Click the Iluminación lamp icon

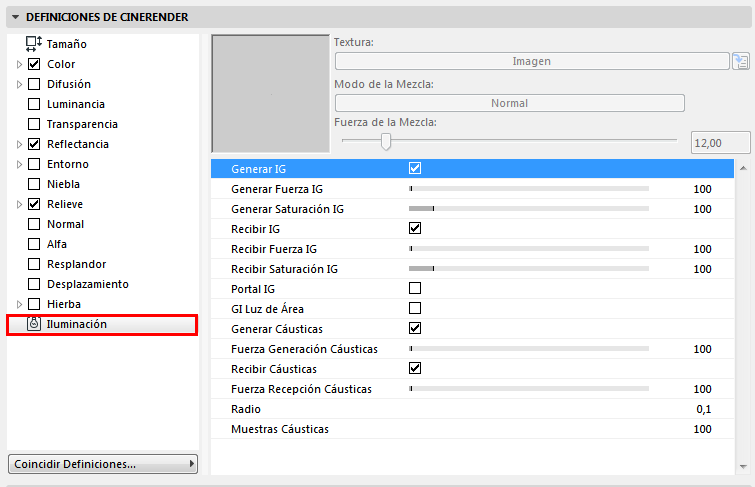(34, 324)
